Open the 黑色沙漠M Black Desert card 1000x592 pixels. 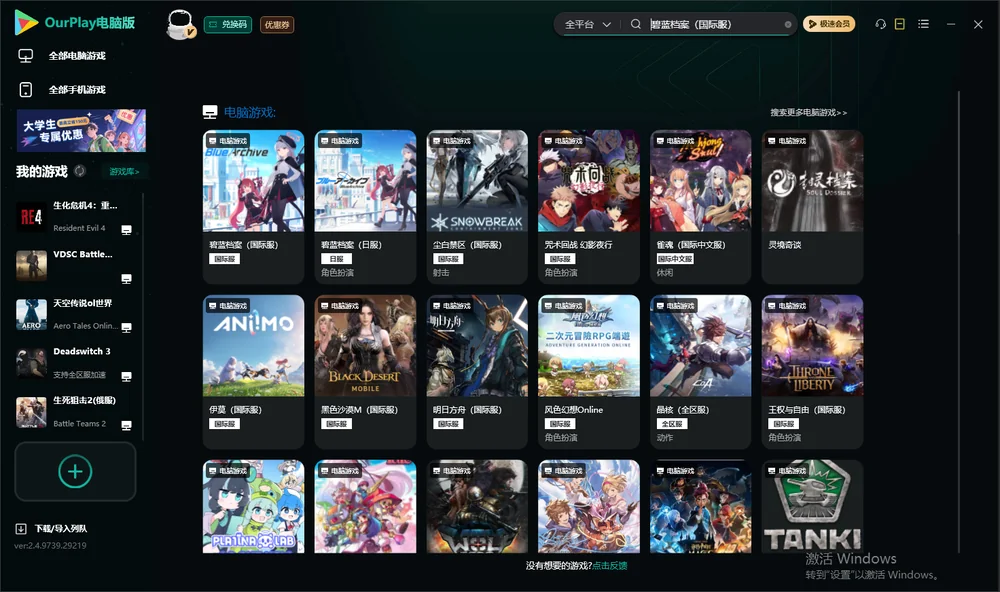pos(365,372)
